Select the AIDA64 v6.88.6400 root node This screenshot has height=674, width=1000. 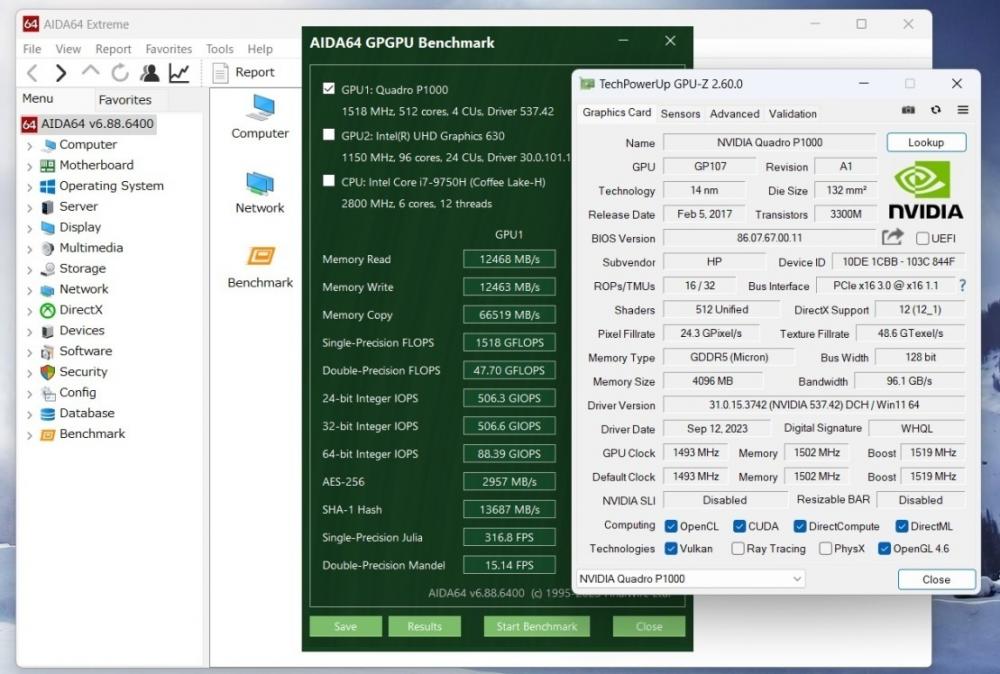click(89, 124)
